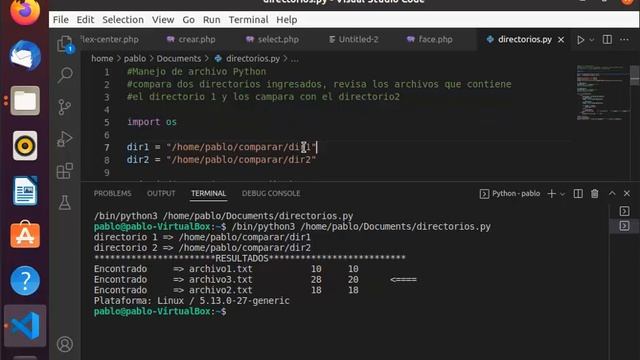640x360 pixels.
Task: Expand the run button dropdown arrow
Action: tap(592, 40)
